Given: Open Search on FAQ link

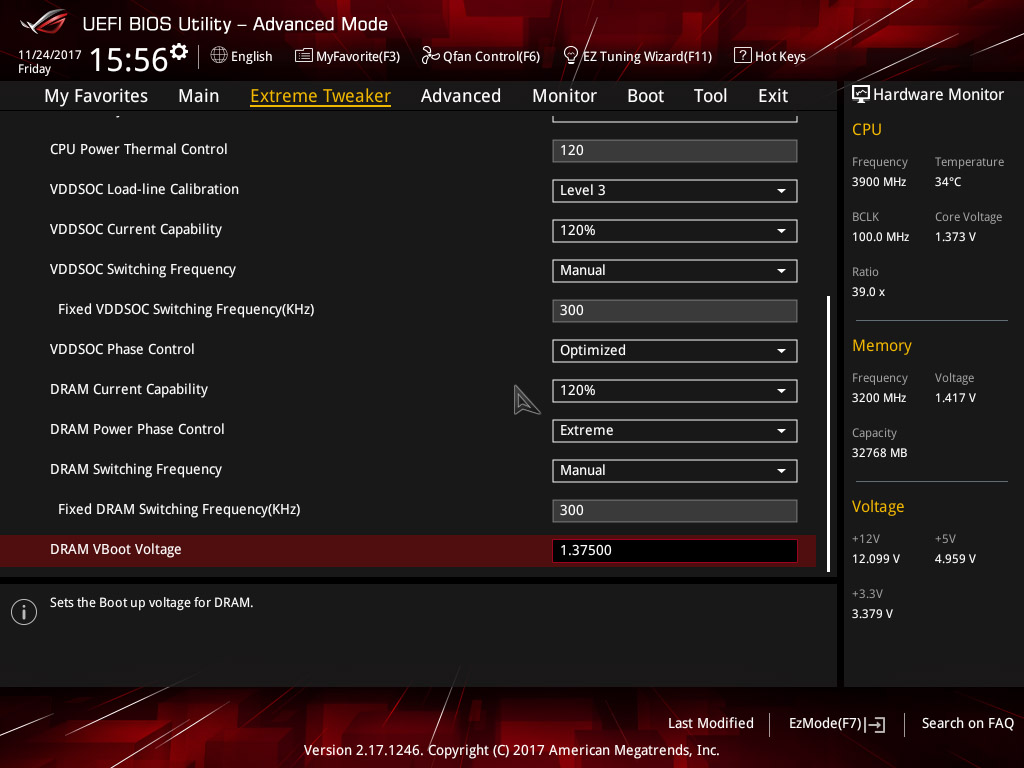Looking at the screenshot, I should (x=967, y=723).
